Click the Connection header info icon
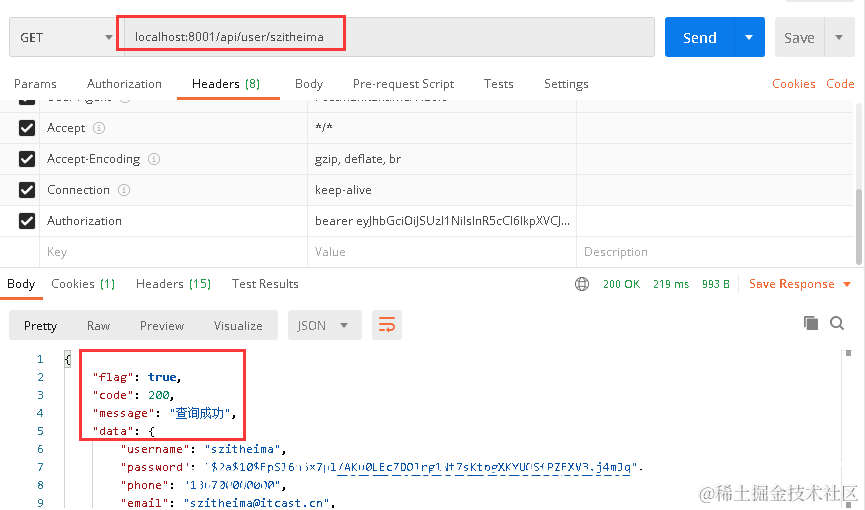 [124, 190]
